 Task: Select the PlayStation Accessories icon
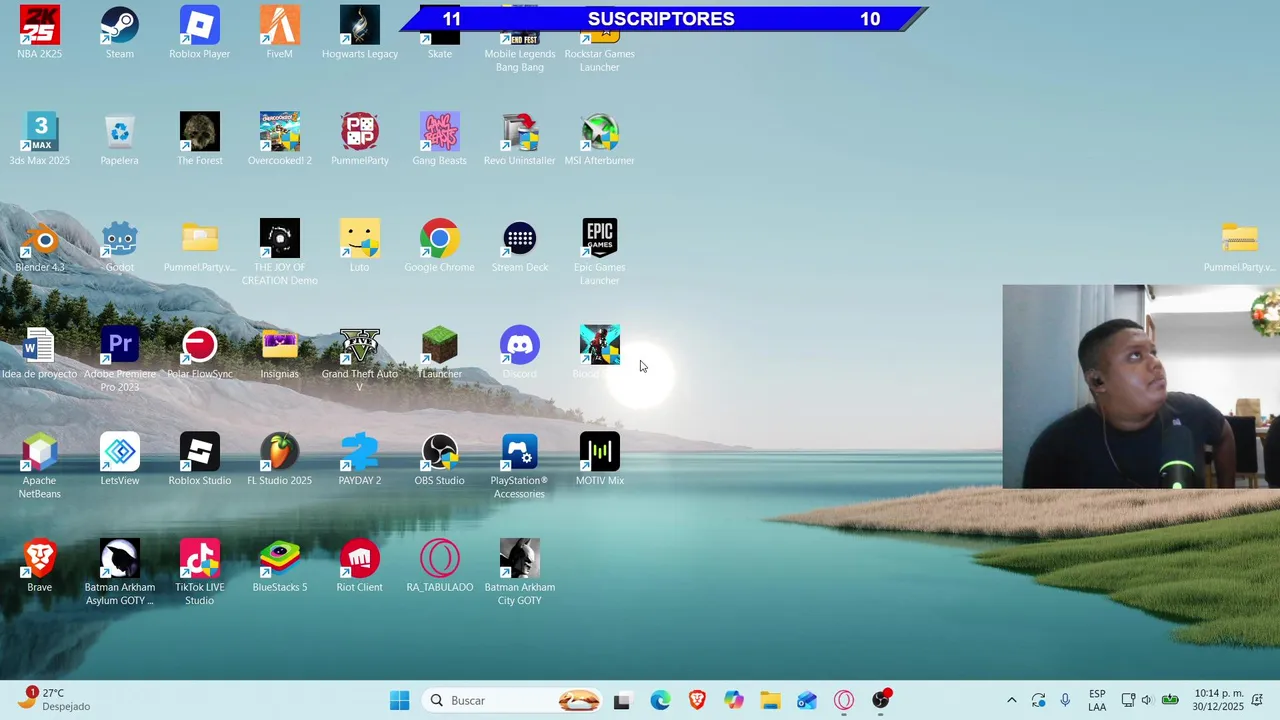(520, 453)
